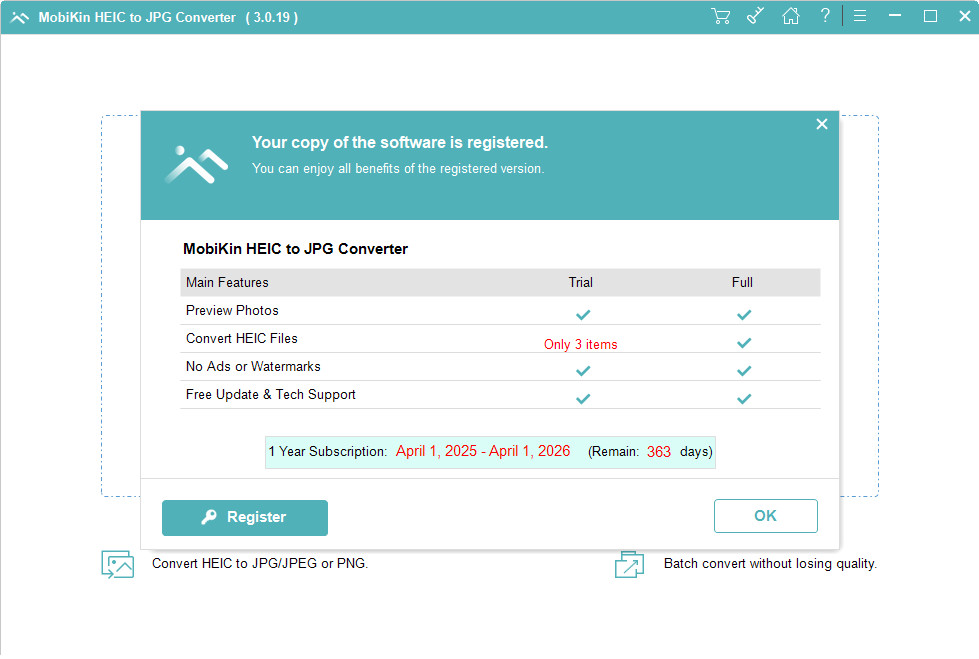
Task: Close the registration dialog with X
Action: (x=822, y=124)
